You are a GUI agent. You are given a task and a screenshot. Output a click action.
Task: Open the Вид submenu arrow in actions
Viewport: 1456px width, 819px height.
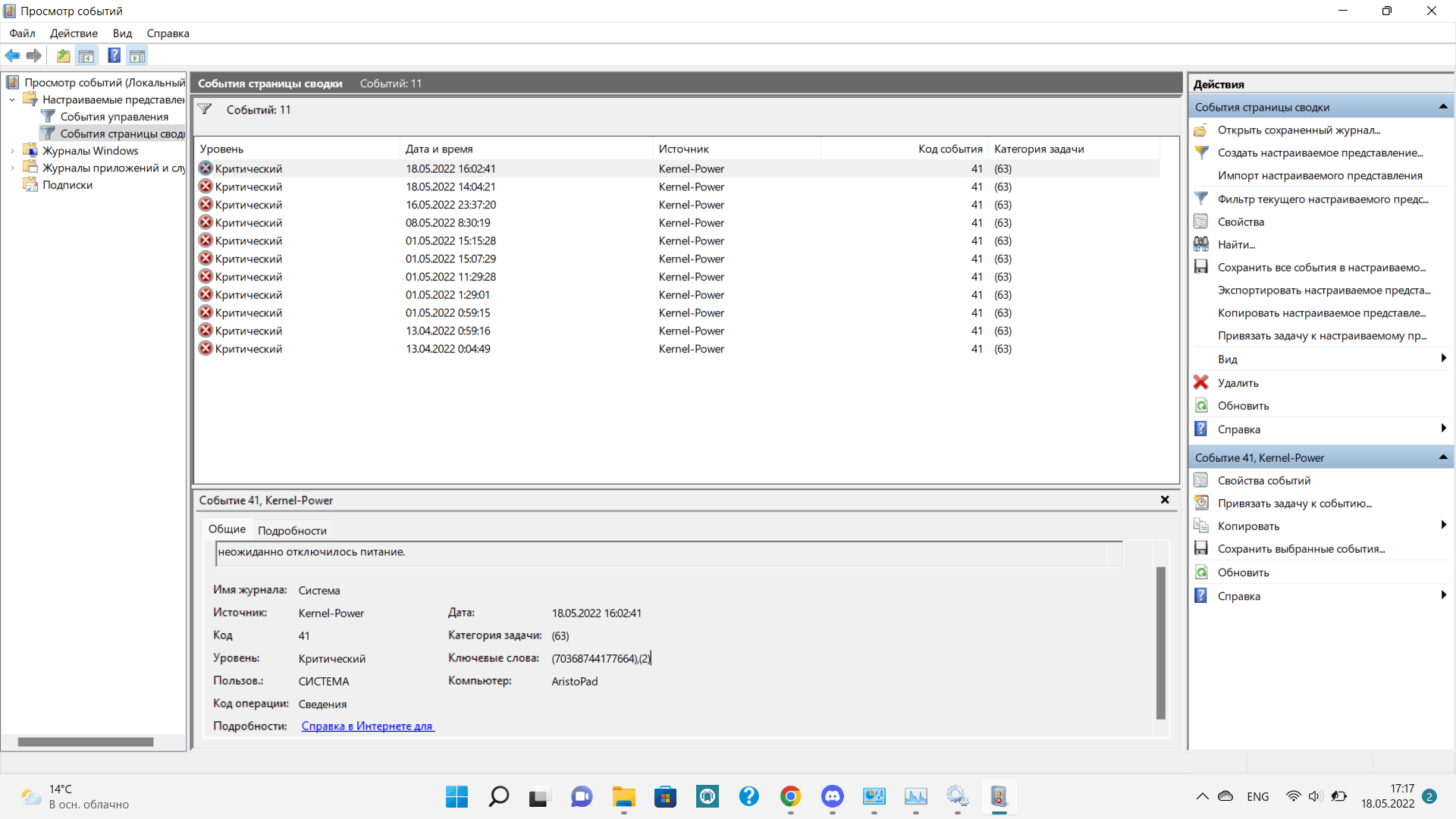[1443, 359]
